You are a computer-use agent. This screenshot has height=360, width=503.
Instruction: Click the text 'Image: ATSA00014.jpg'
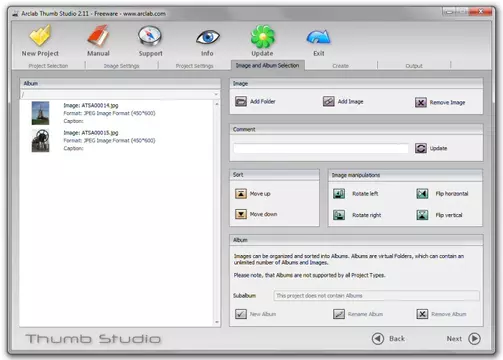[x=91, y=105]
